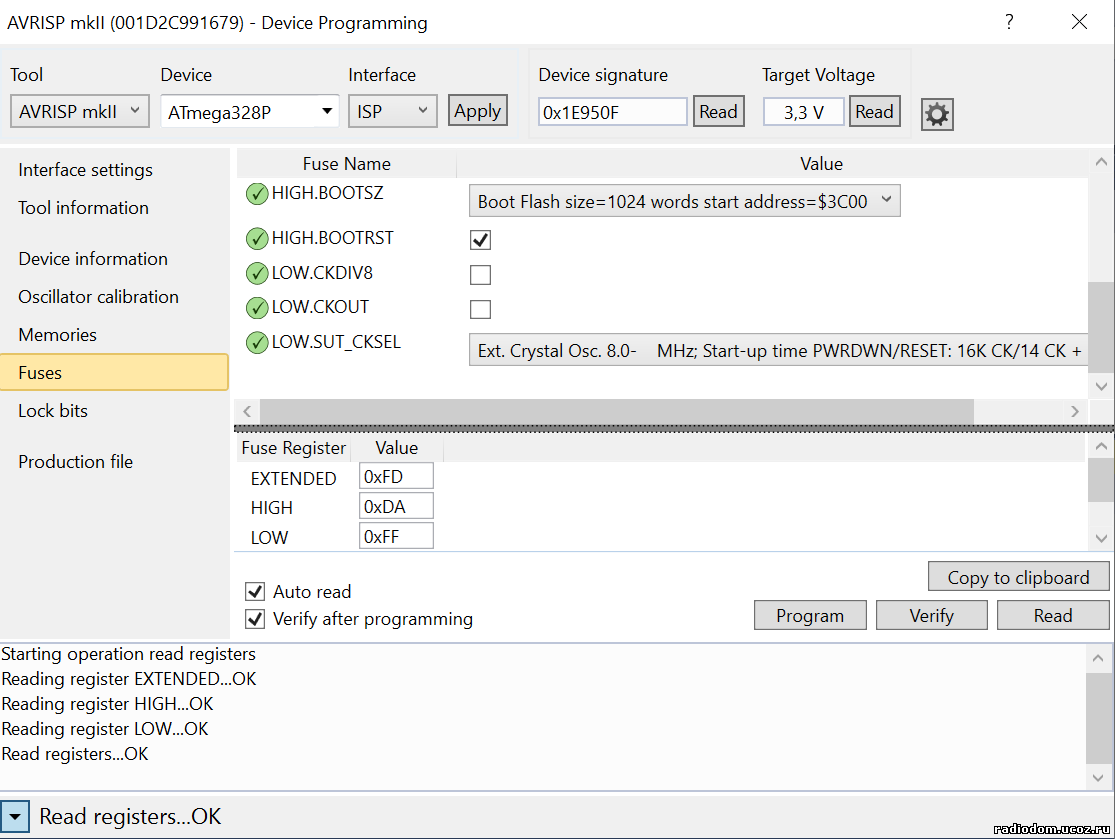Click the green status icon beside HIGH.BOOTRST
This screenshot has height=839, width=1115.
(257, 239)
